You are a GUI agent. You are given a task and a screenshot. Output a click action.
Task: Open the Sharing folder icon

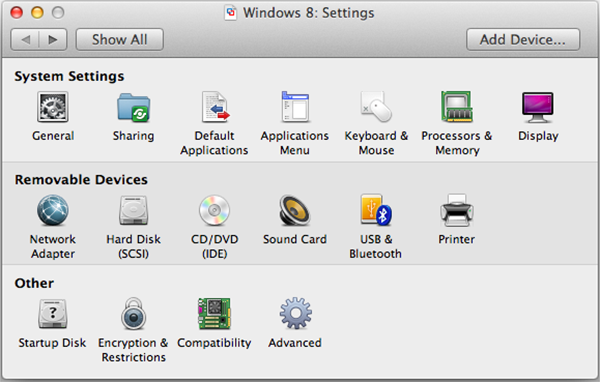point(134,108)
